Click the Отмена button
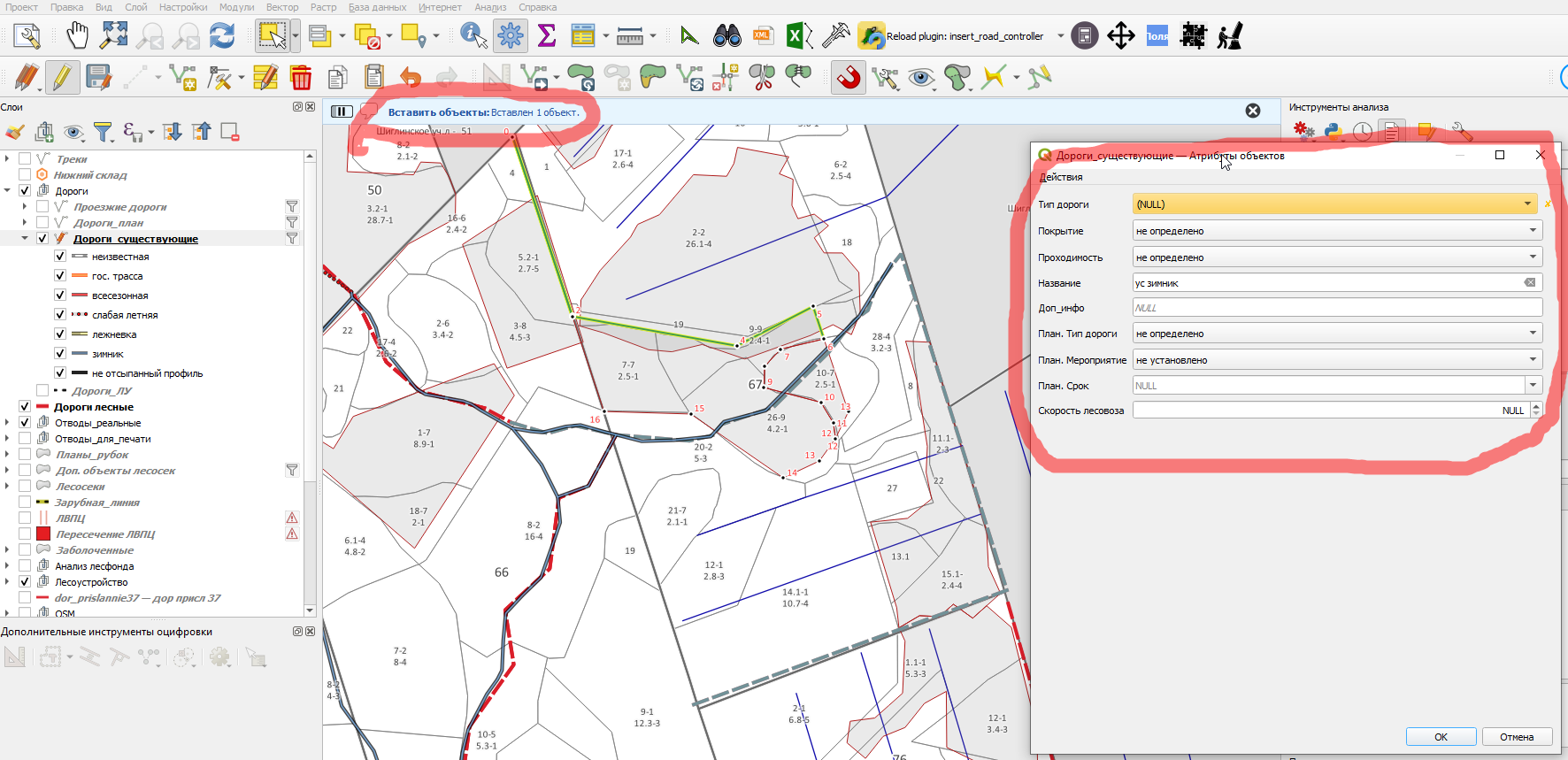Screen dimensions: 1568x760 [x=1517, y=737]
